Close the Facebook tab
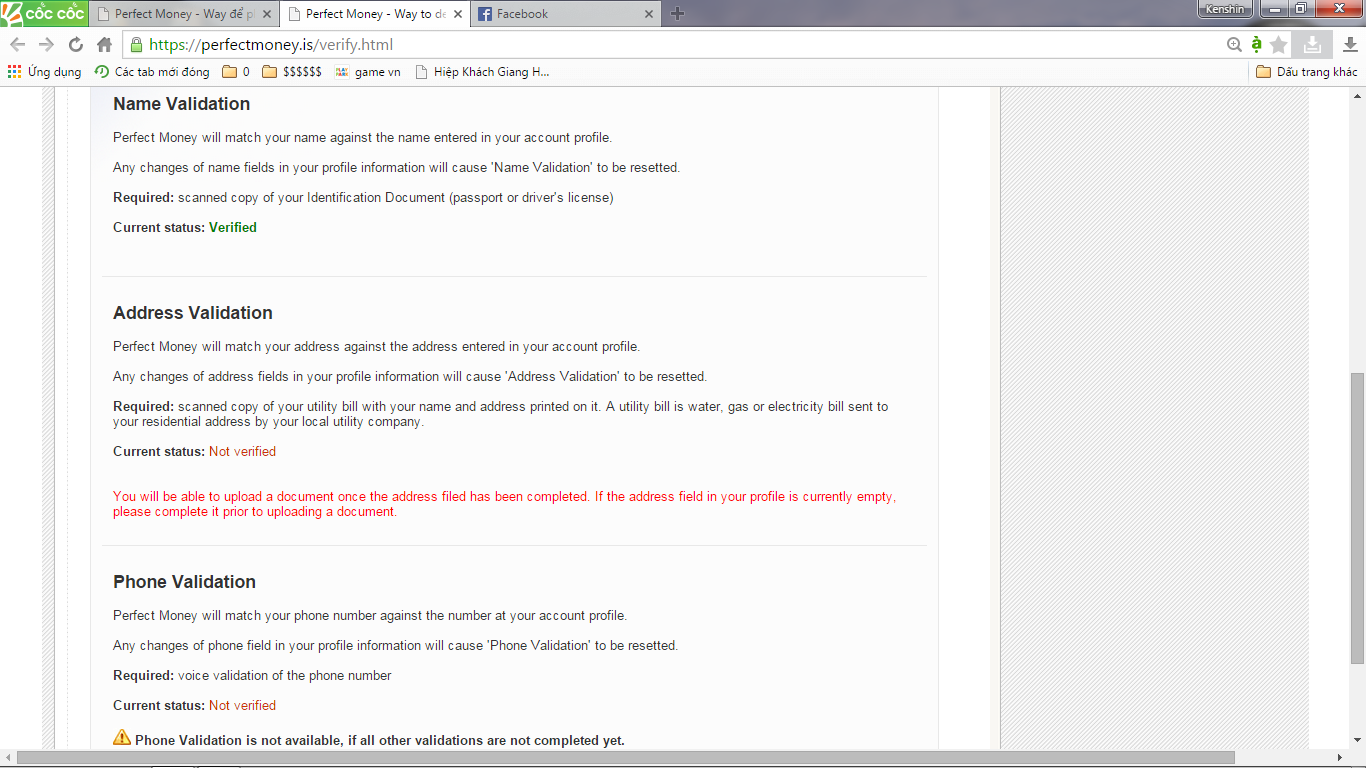The height and width of the screenshot is (768, 1366). [649, 14]
